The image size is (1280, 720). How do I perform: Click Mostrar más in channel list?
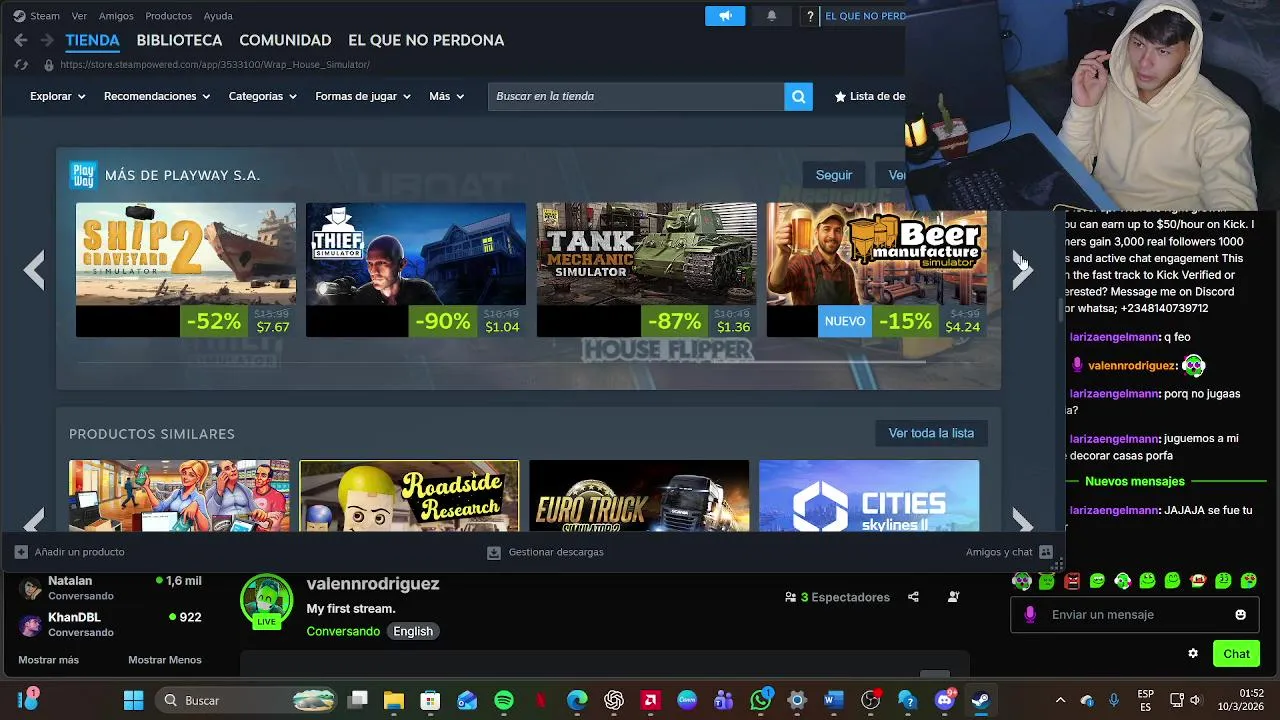click(48, 660)
